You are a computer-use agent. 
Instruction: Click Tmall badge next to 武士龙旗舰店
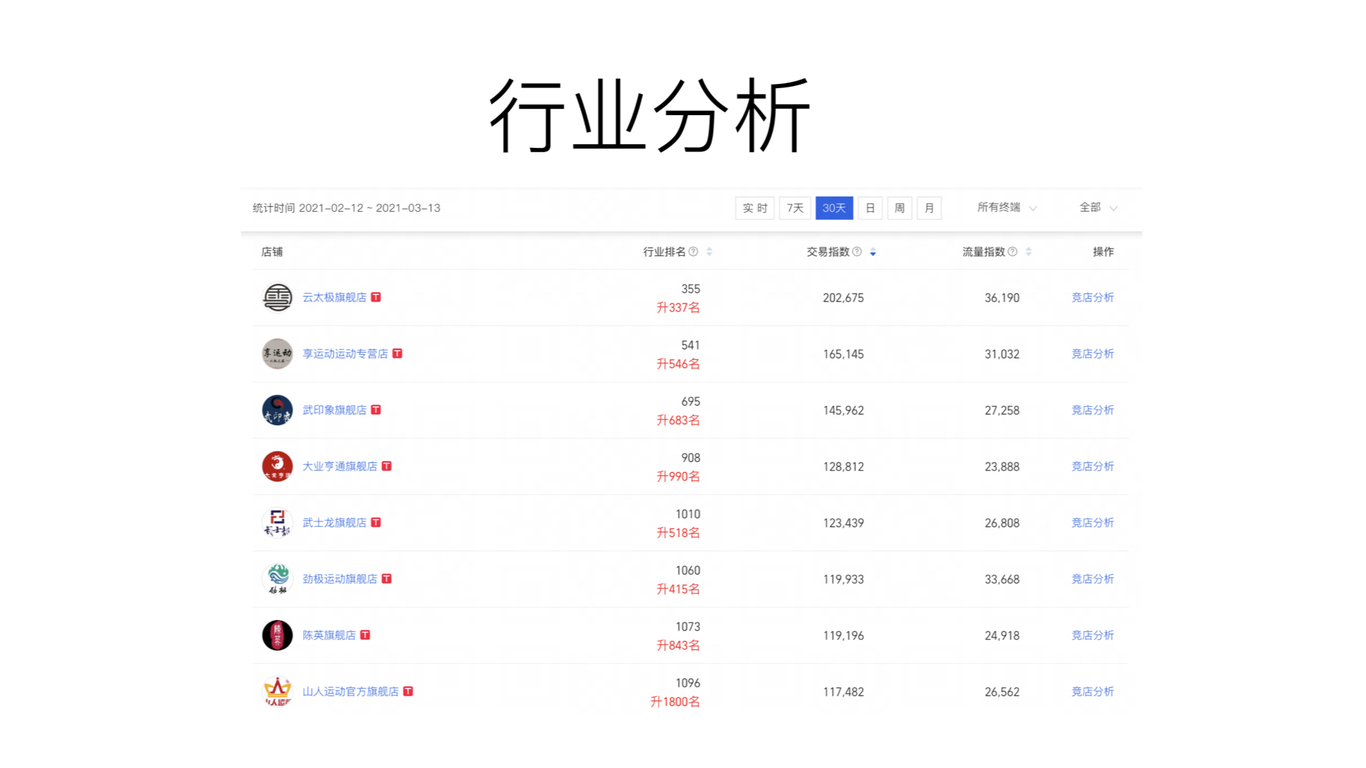click(x=376, y=523)
